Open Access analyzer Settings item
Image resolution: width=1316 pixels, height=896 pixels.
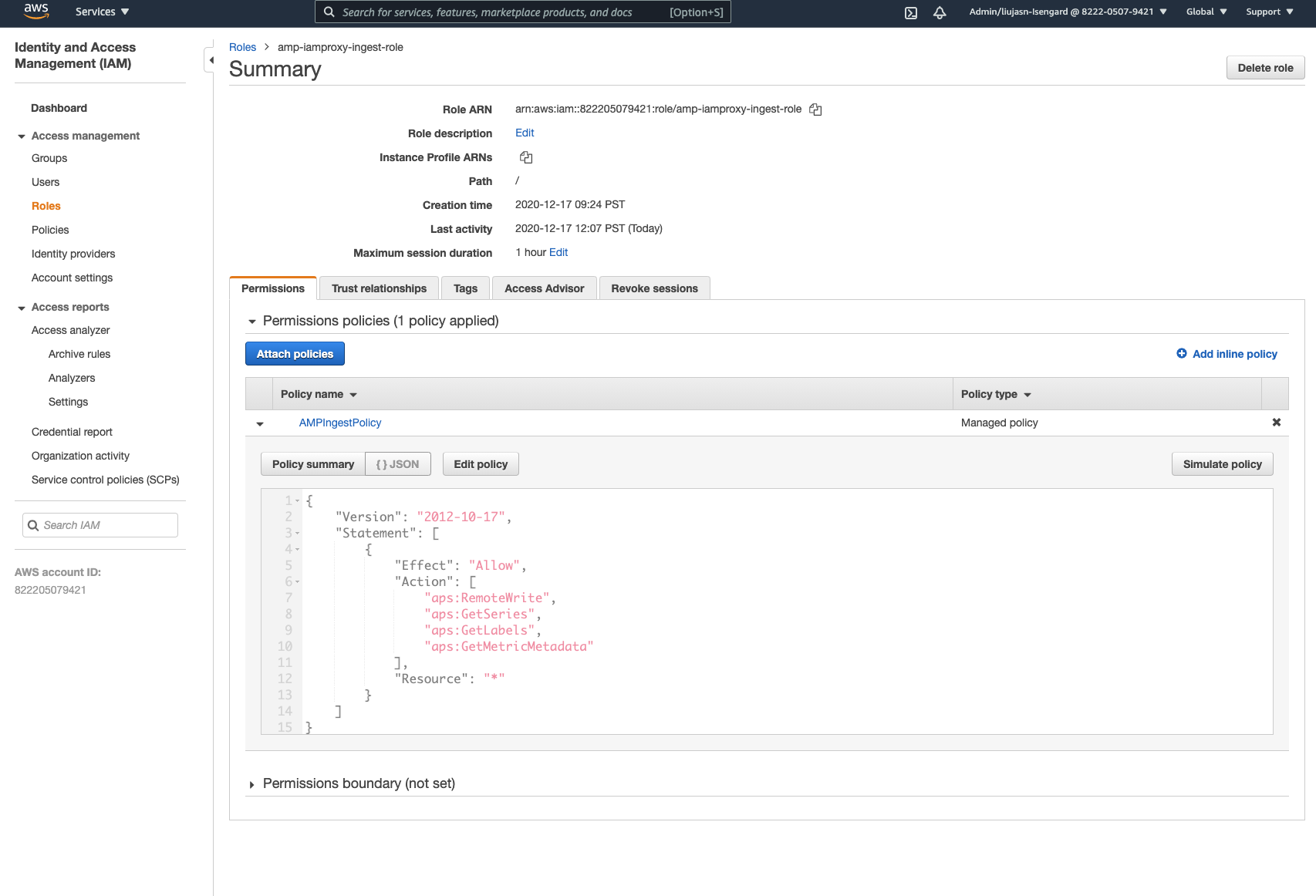click(68, 402)
